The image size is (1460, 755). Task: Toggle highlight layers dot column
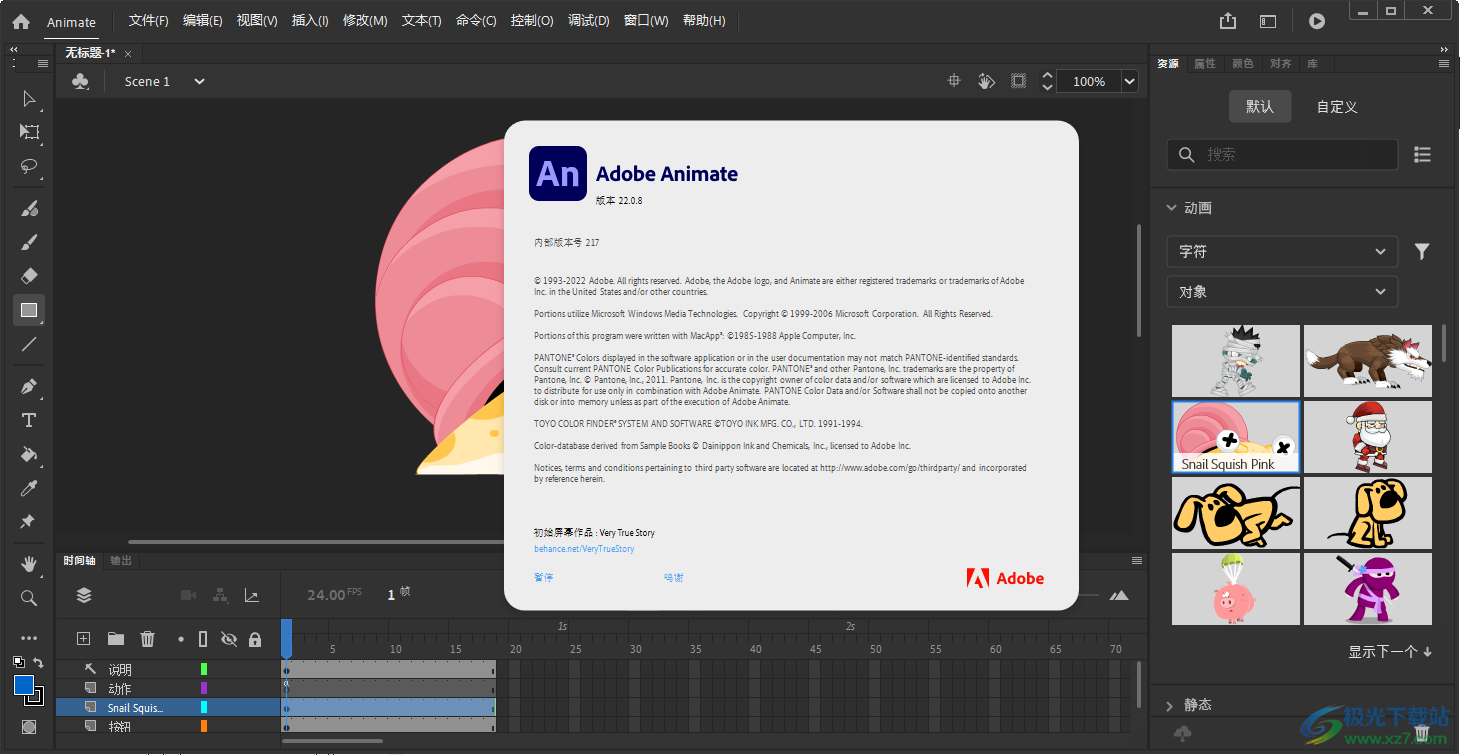181,639
